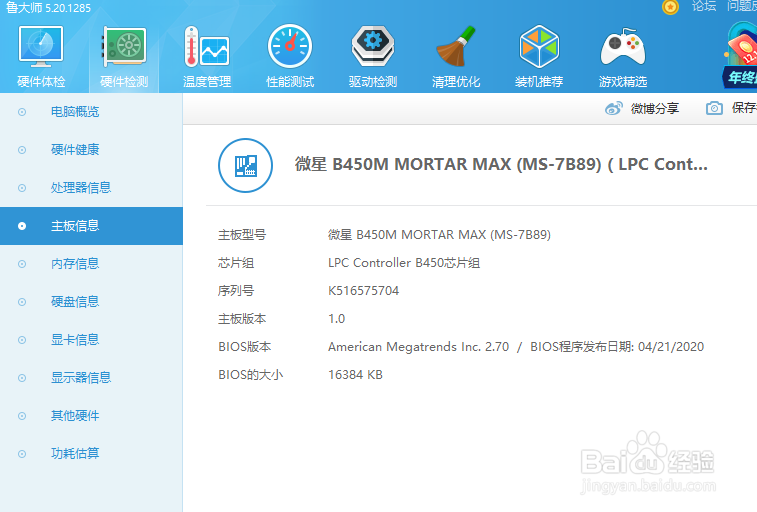
Task: Click 鲁大师 5.20.1285 title text
Action: point(48,7)
